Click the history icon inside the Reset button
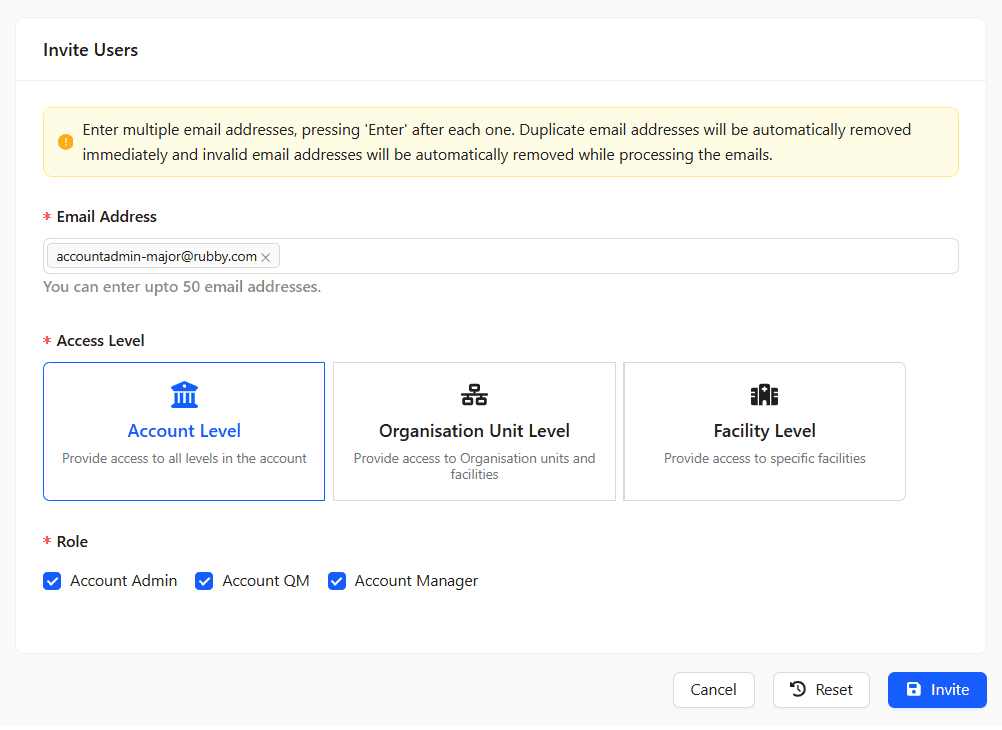The height and width of the screenshot is (730, 1002). (798, 690)
